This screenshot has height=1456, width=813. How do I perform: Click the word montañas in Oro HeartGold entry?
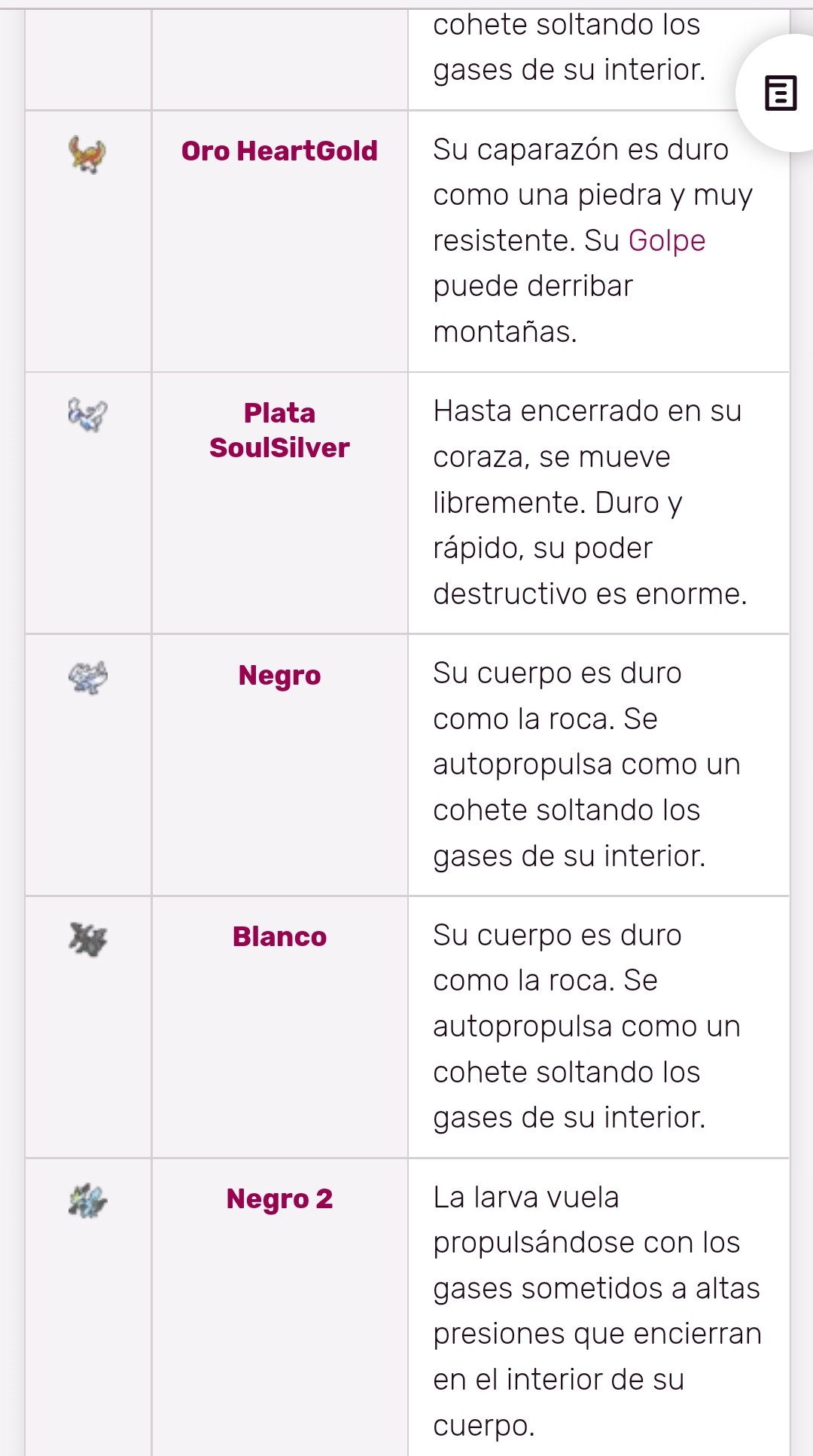pos(504,331)
